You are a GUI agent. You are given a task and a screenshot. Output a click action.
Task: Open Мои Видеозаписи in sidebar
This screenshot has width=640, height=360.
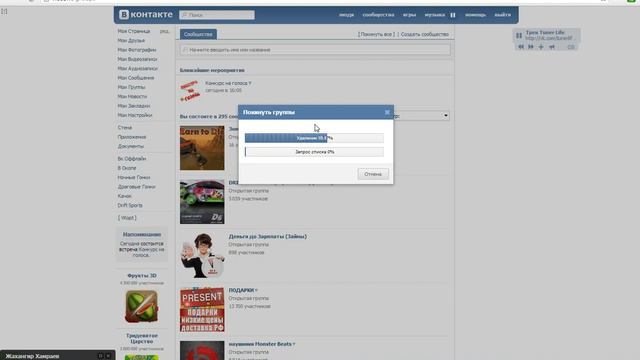(137, 59)
